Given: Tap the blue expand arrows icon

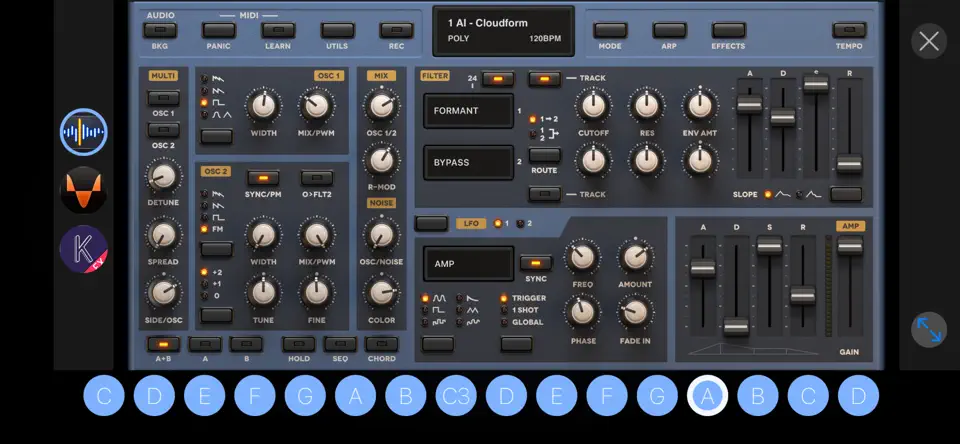Looking at the screenshot, I should (x=929, y=329).
